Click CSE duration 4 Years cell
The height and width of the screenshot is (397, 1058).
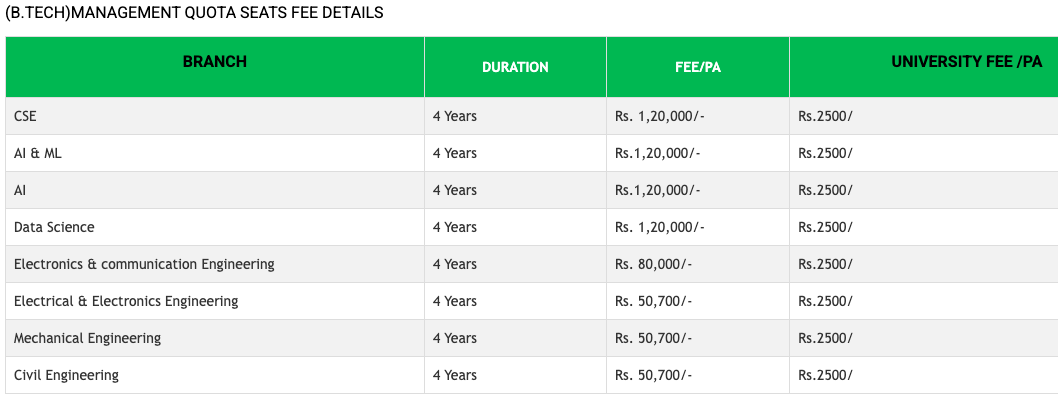(x=516, y=116)
